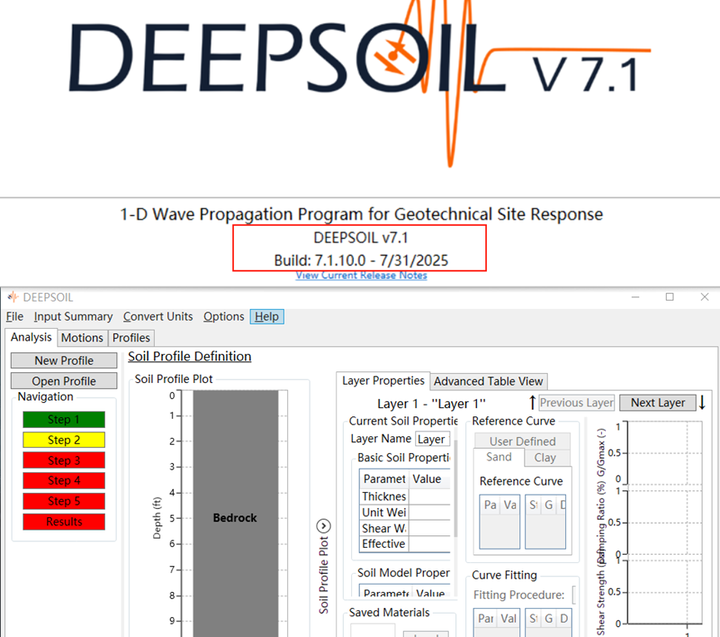Select the Advanced Table View tab
Image resolution: width=720 pixels, height=637 pixels.
488,381
